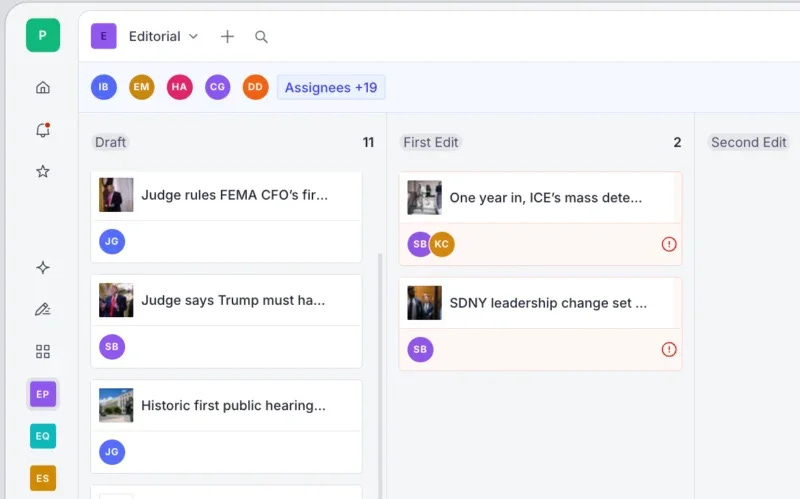Open starred favorites
The image size is (800, 499).
click(43, 171)
